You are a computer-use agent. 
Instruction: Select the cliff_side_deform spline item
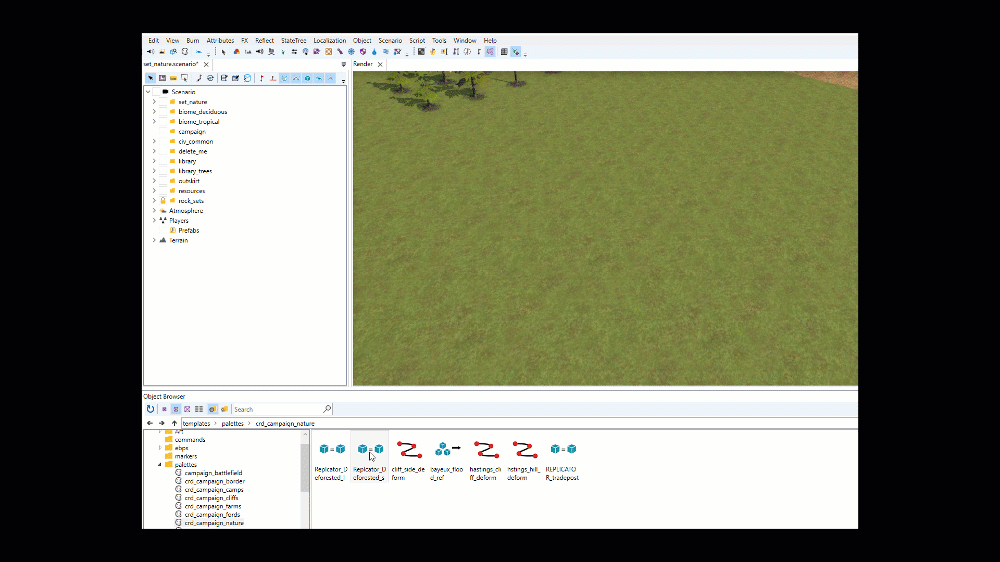408,461
